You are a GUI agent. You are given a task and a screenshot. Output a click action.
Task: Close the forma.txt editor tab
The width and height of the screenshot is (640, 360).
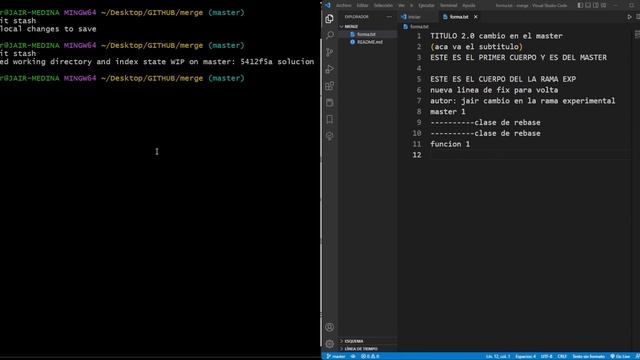coord(476,17)
